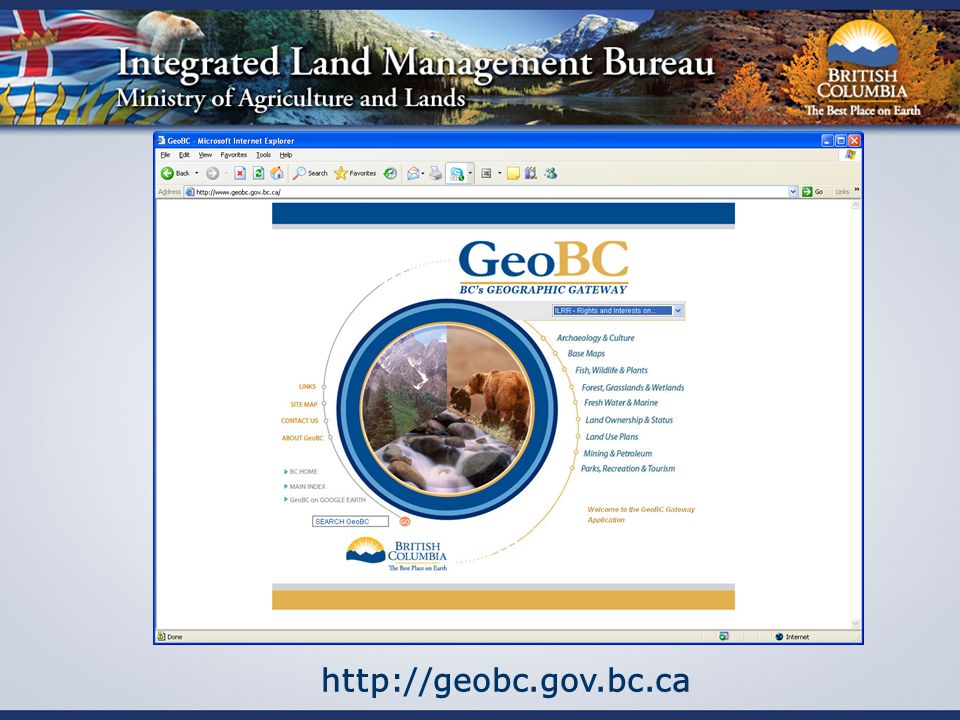
Task: Open the Favorites star pane
Action: point(355,173)
